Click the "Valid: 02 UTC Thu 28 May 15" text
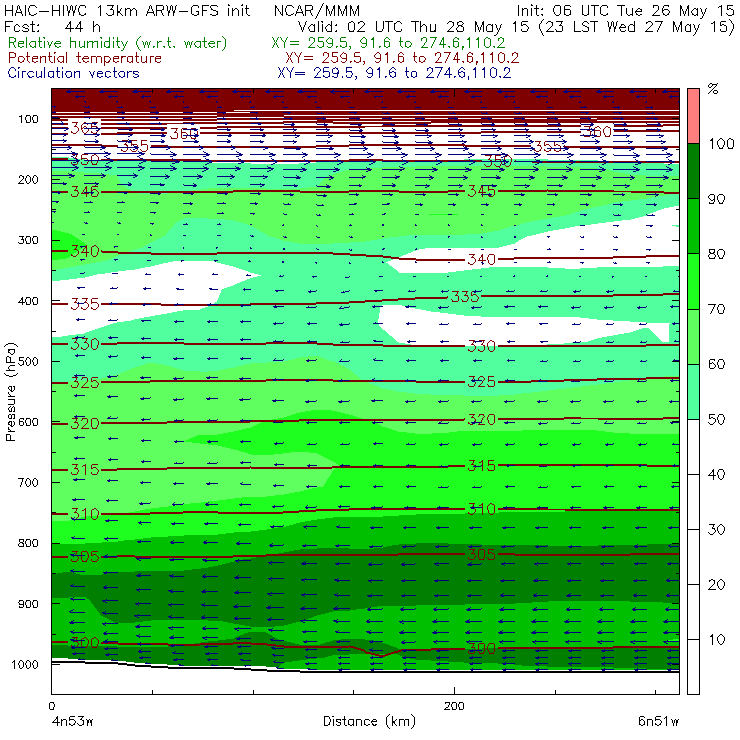The image size is (740, 740). 413,26
